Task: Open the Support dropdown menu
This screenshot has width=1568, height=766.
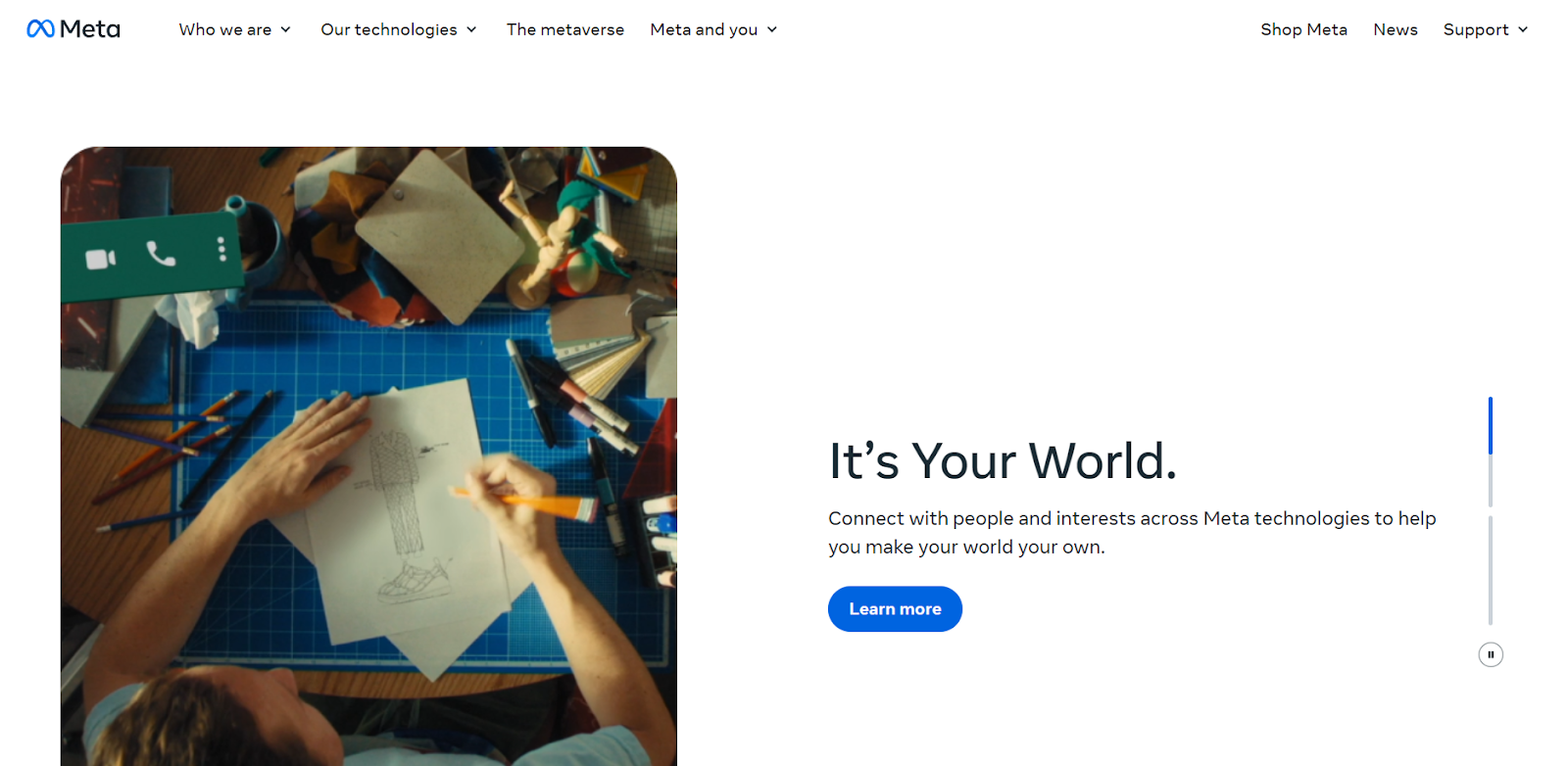Action: [1486, 29]
